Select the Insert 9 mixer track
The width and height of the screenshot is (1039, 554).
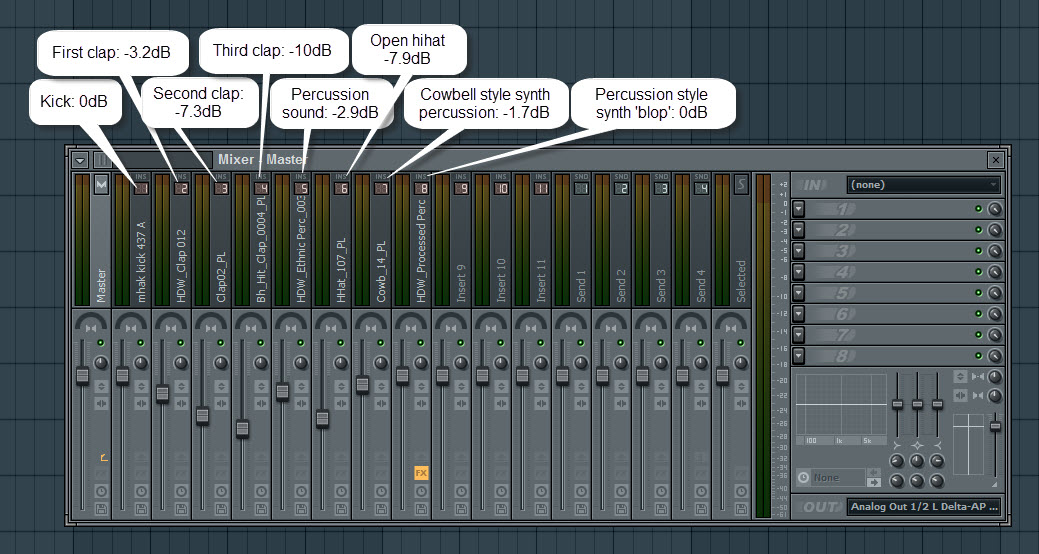pos(461,284)
